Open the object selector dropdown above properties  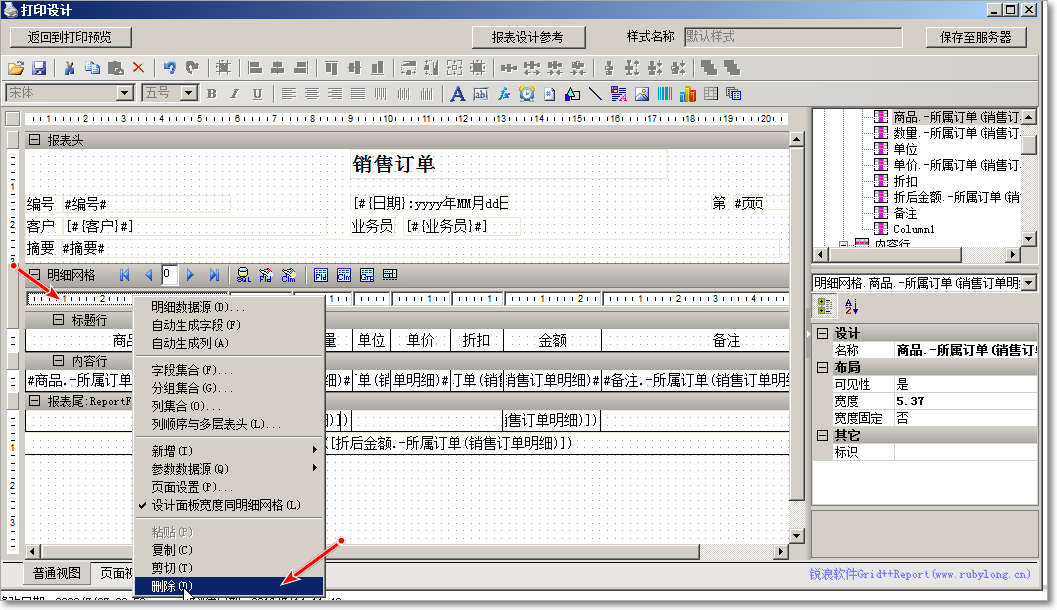coord(1029,283)
